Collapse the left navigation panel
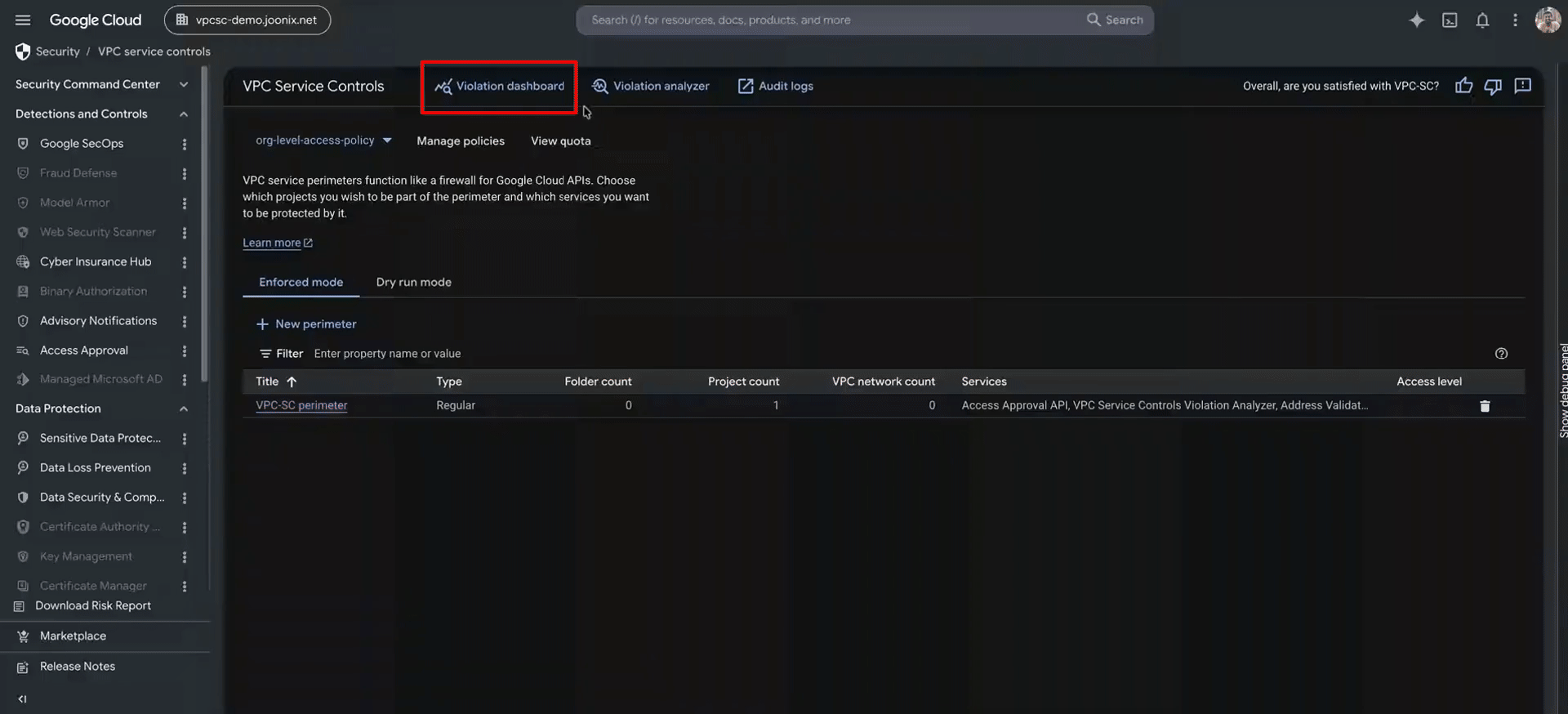1568x714 pixels. [x=22, y=699]
